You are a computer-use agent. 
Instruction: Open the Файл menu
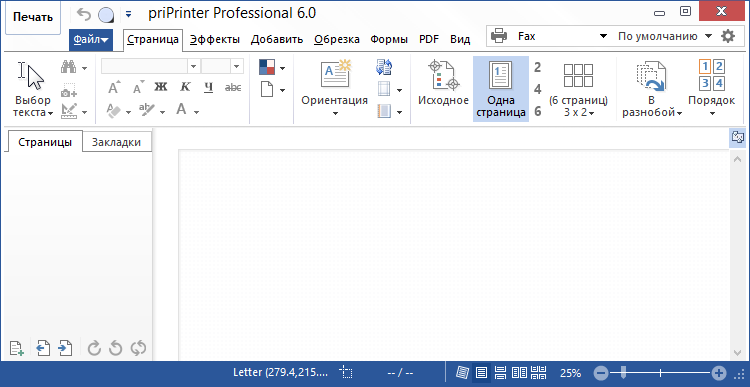91,40
